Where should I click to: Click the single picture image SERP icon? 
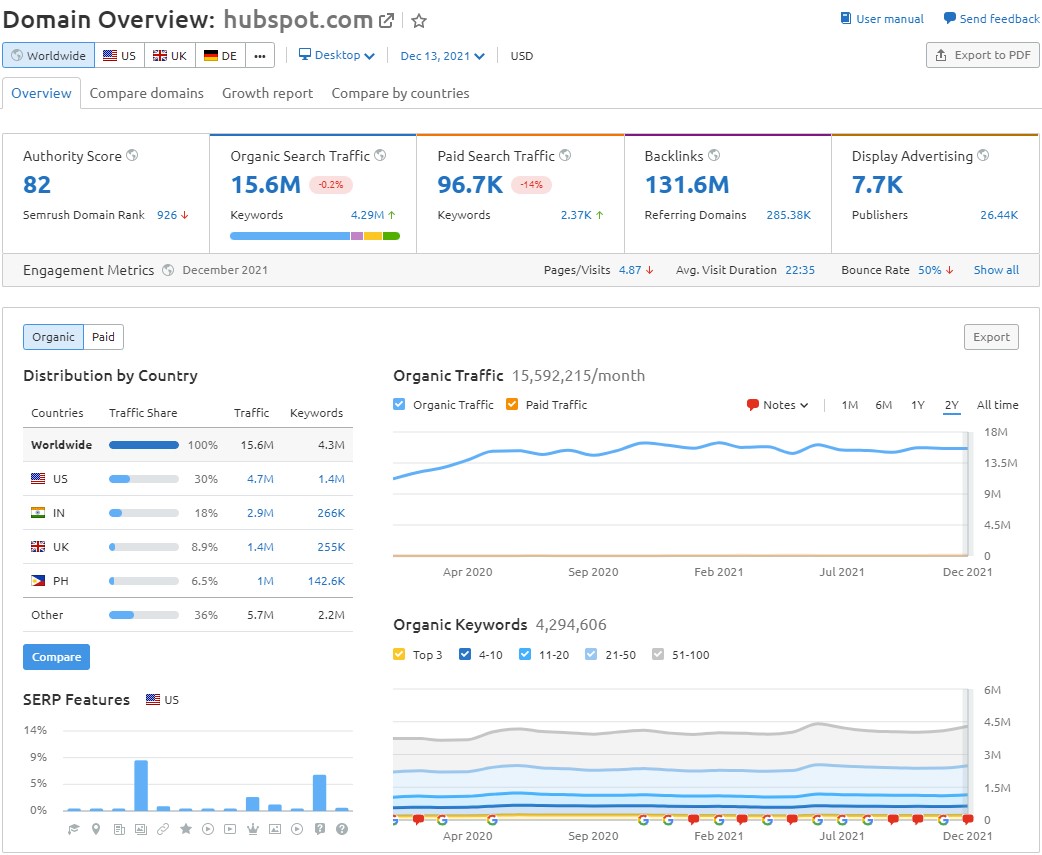[274, 828]
